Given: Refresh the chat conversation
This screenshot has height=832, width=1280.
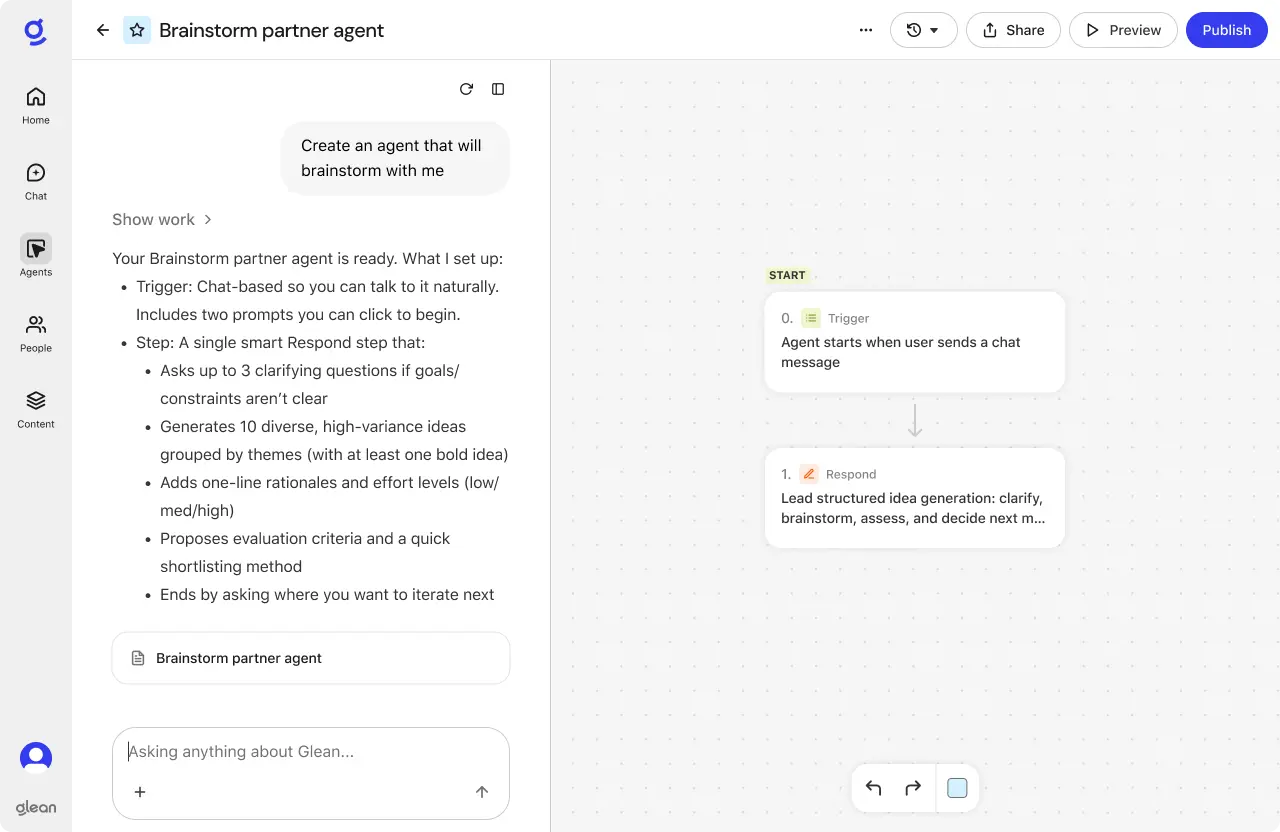Looking at the screenshot, I should 466,89.
